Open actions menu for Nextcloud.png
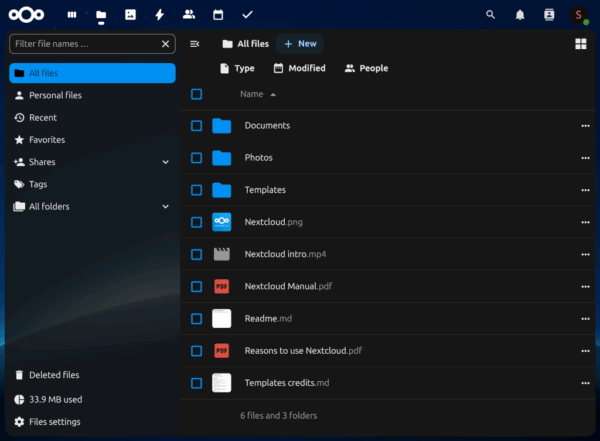 click(585, 222)
